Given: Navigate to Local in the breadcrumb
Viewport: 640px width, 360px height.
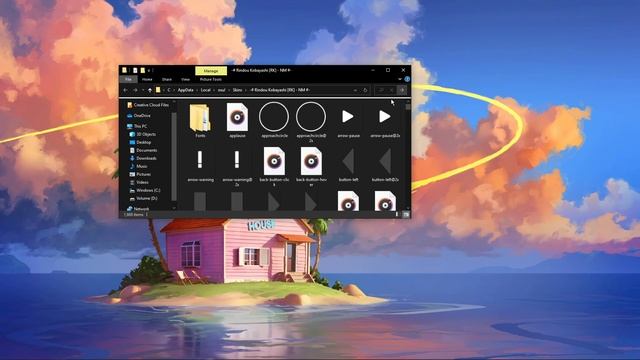Looking at the screenshot, I should tap(205, 90).
